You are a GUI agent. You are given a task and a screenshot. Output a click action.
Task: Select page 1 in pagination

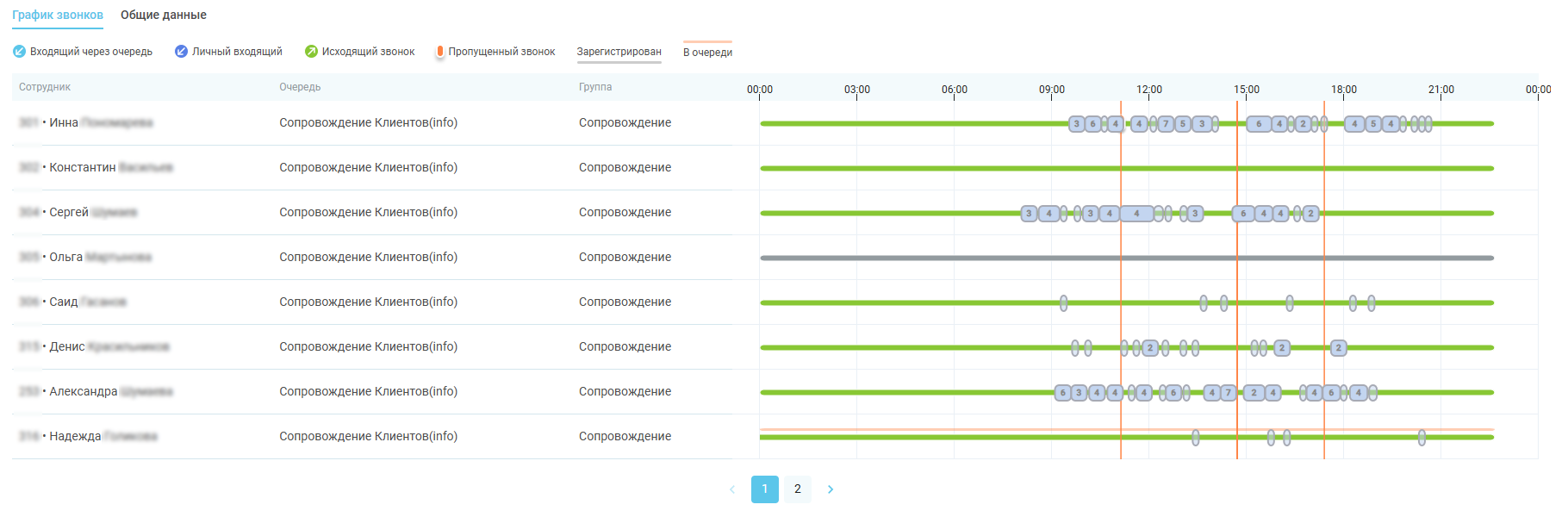pyautogui.click(x=765, y=489)
